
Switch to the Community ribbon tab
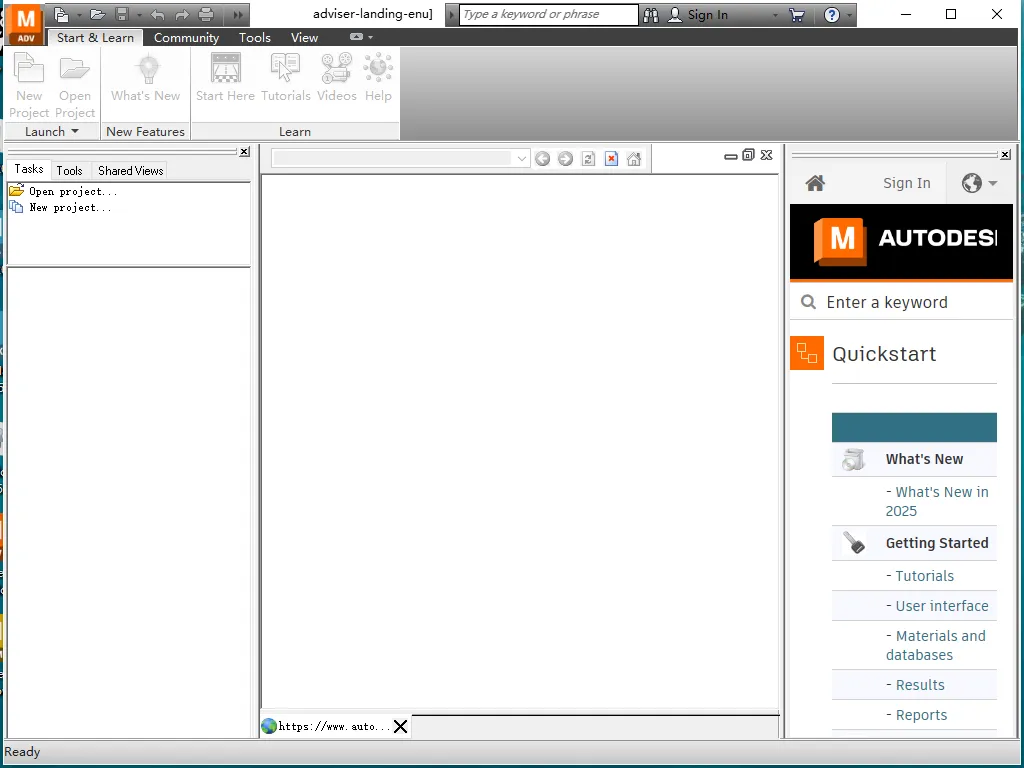[186, 38]
